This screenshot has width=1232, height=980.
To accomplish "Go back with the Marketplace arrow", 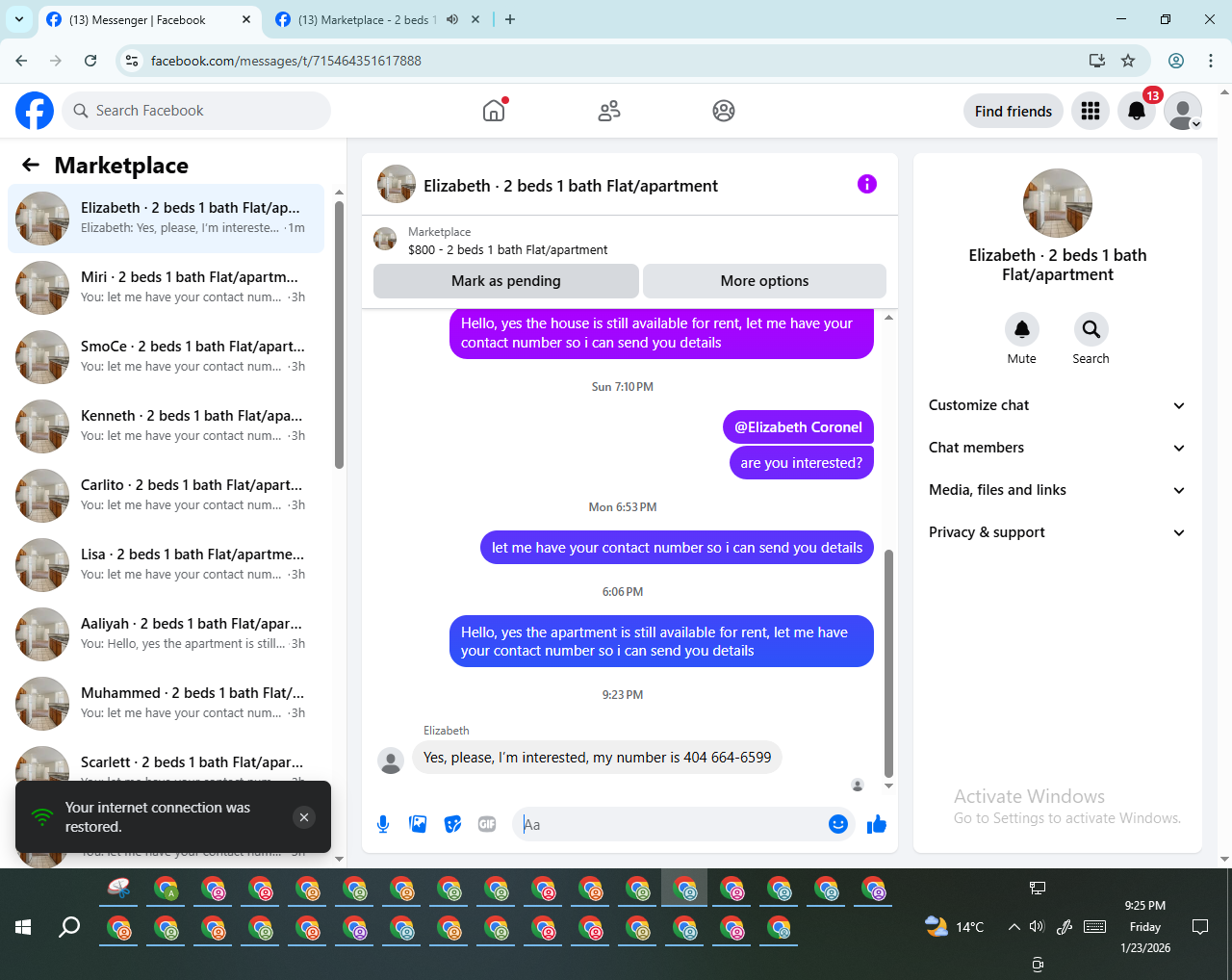I will click(x=31, y=165).
